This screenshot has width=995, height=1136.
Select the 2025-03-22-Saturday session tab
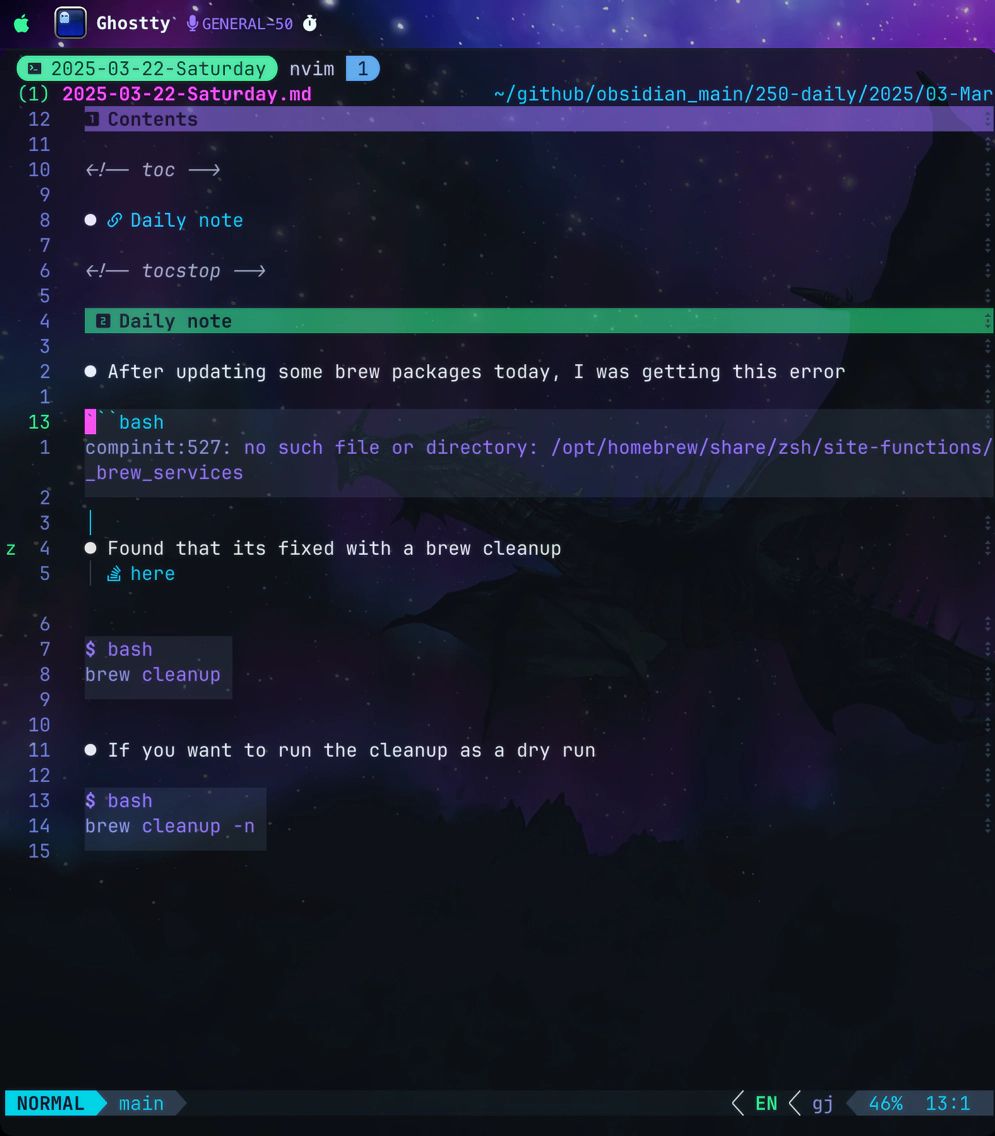tap(158, 69)
